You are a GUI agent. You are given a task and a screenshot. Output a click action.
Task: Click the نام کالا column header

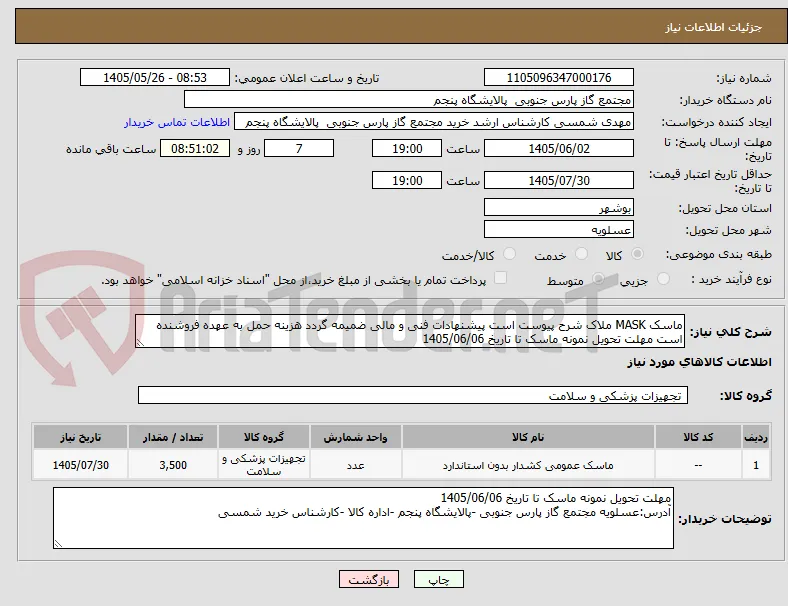coord(528,437)
